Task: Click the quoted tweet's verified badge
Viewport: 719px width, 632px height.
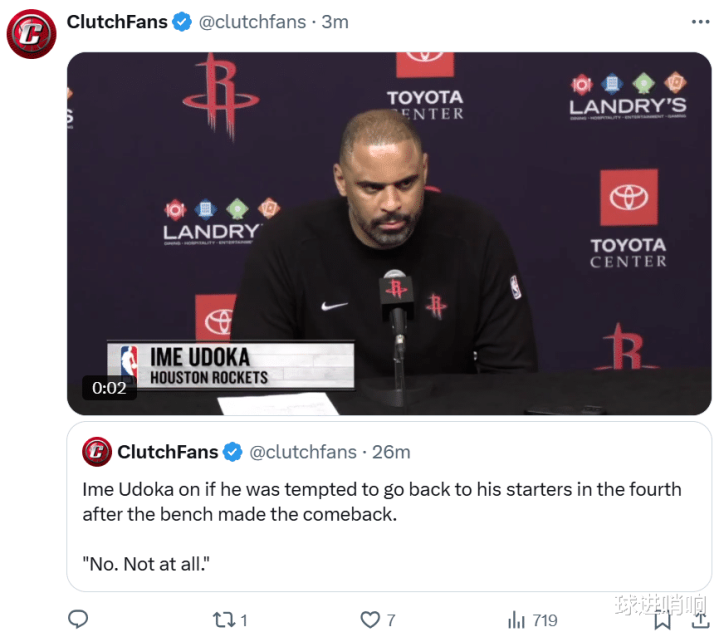Action: (232, 452)
